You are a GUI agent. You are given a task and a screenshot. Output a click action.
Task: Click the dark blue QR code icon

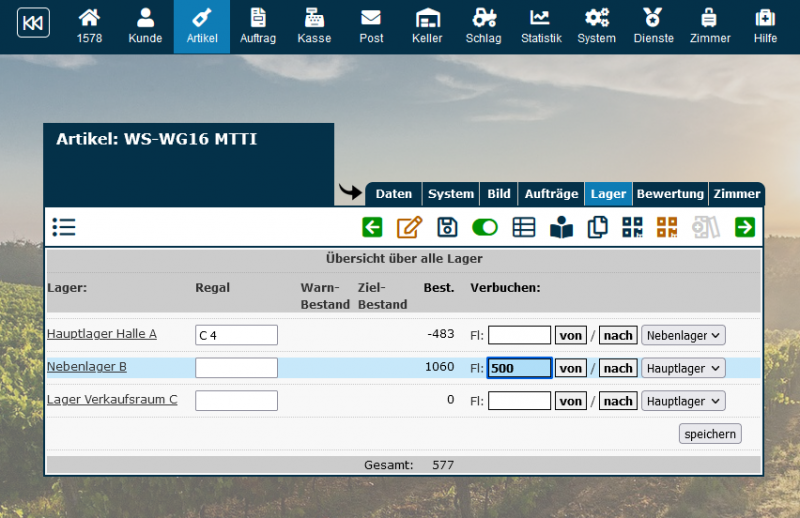[x=633, y=227]
